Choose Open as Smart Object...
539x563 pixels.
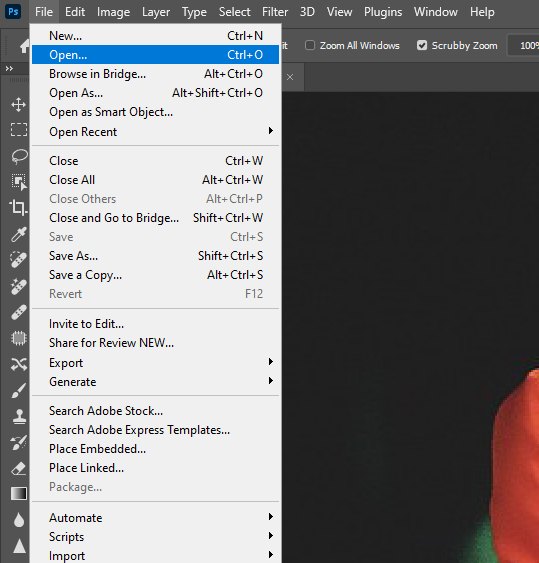point(155,112)
